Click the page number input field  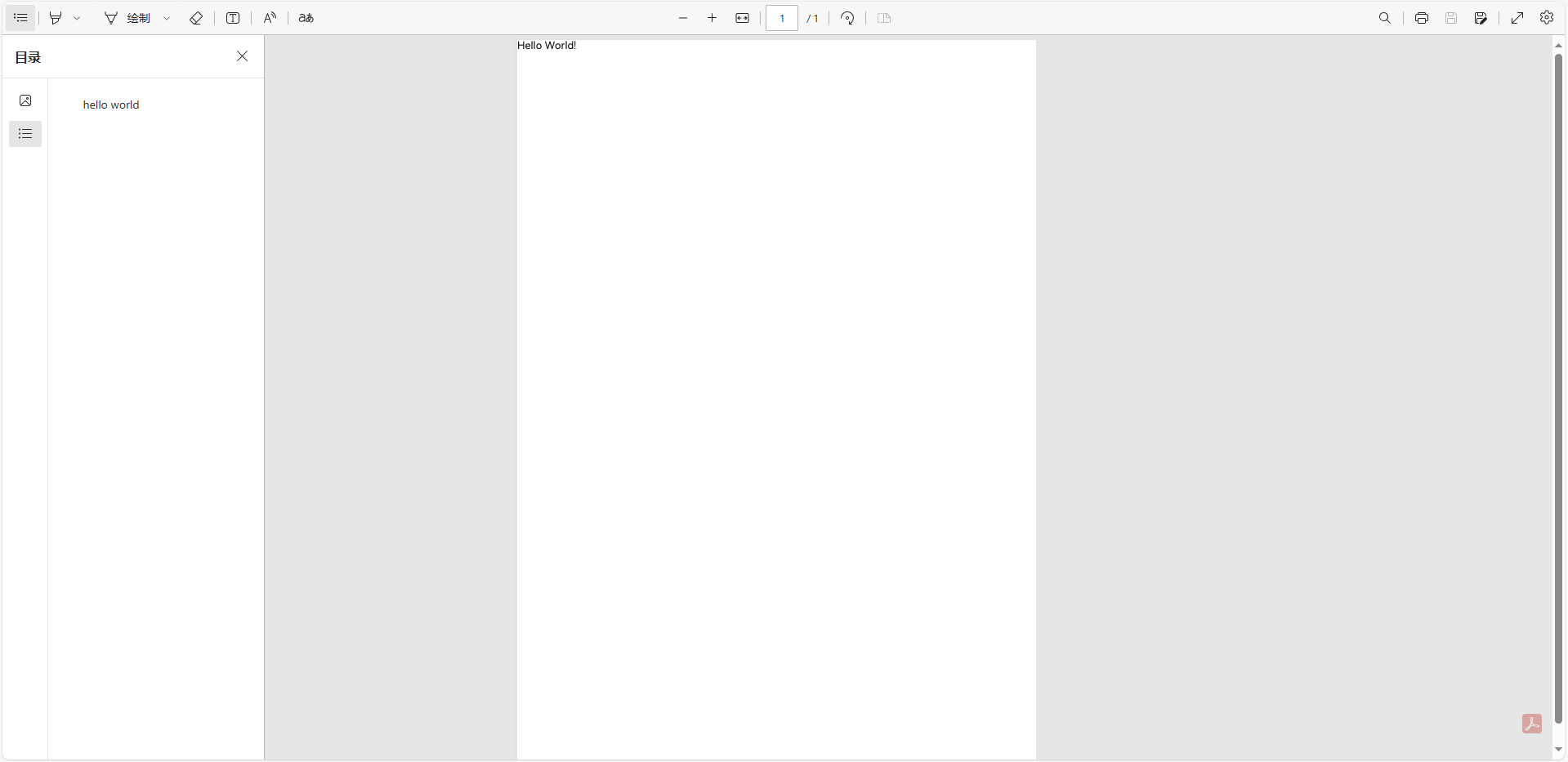point(782,18)
